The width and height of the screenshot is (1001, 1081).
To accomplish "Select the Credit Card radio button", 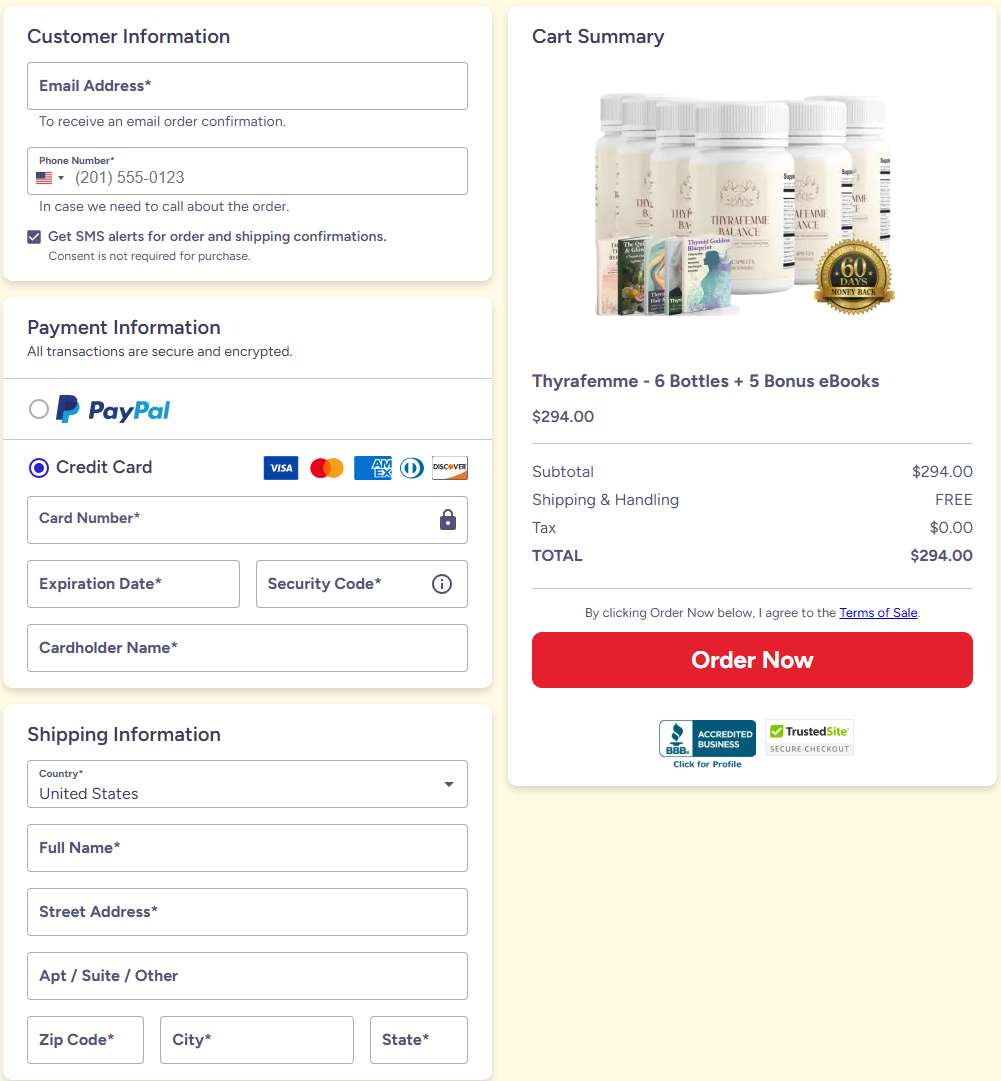I will click(39, 468).
